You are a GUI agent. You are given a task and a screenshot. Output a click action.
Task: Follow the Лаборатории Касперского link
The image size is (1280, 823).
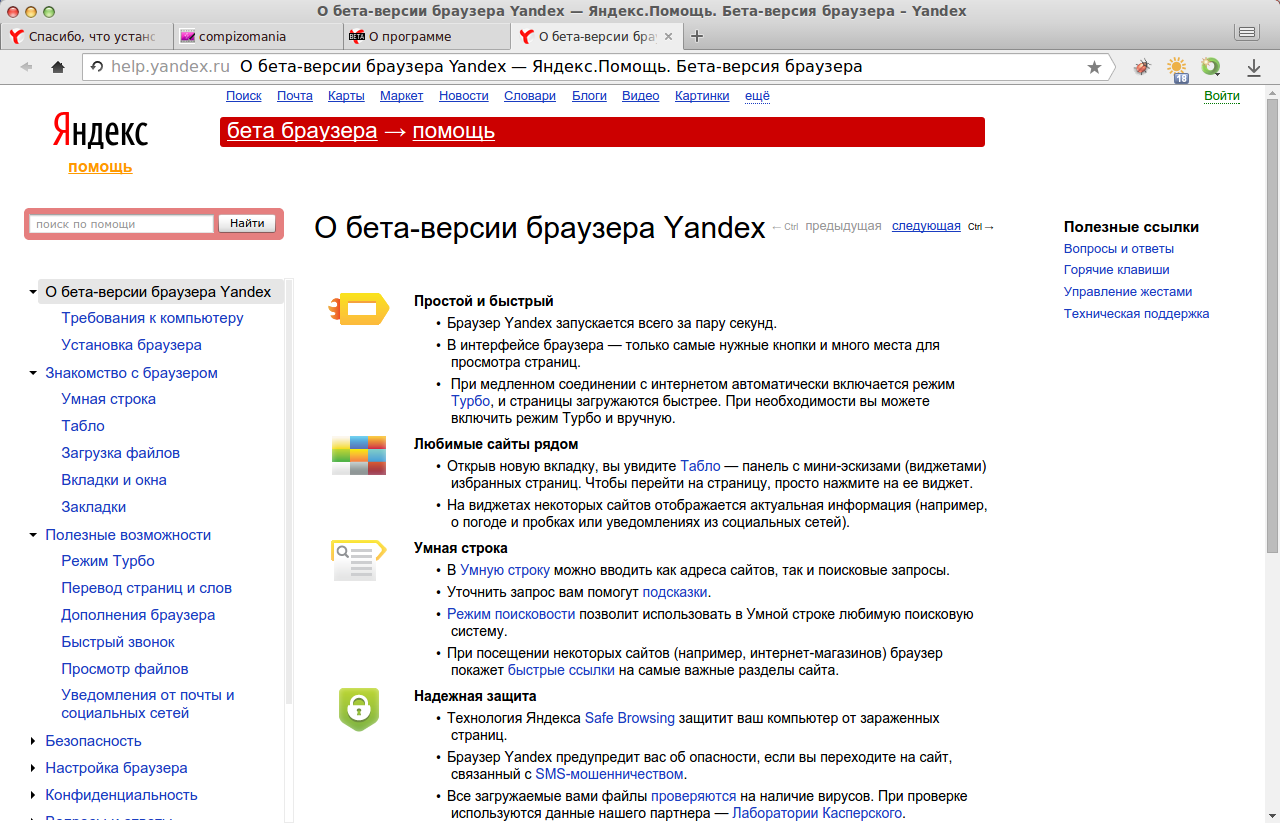(x=818, y=813)
